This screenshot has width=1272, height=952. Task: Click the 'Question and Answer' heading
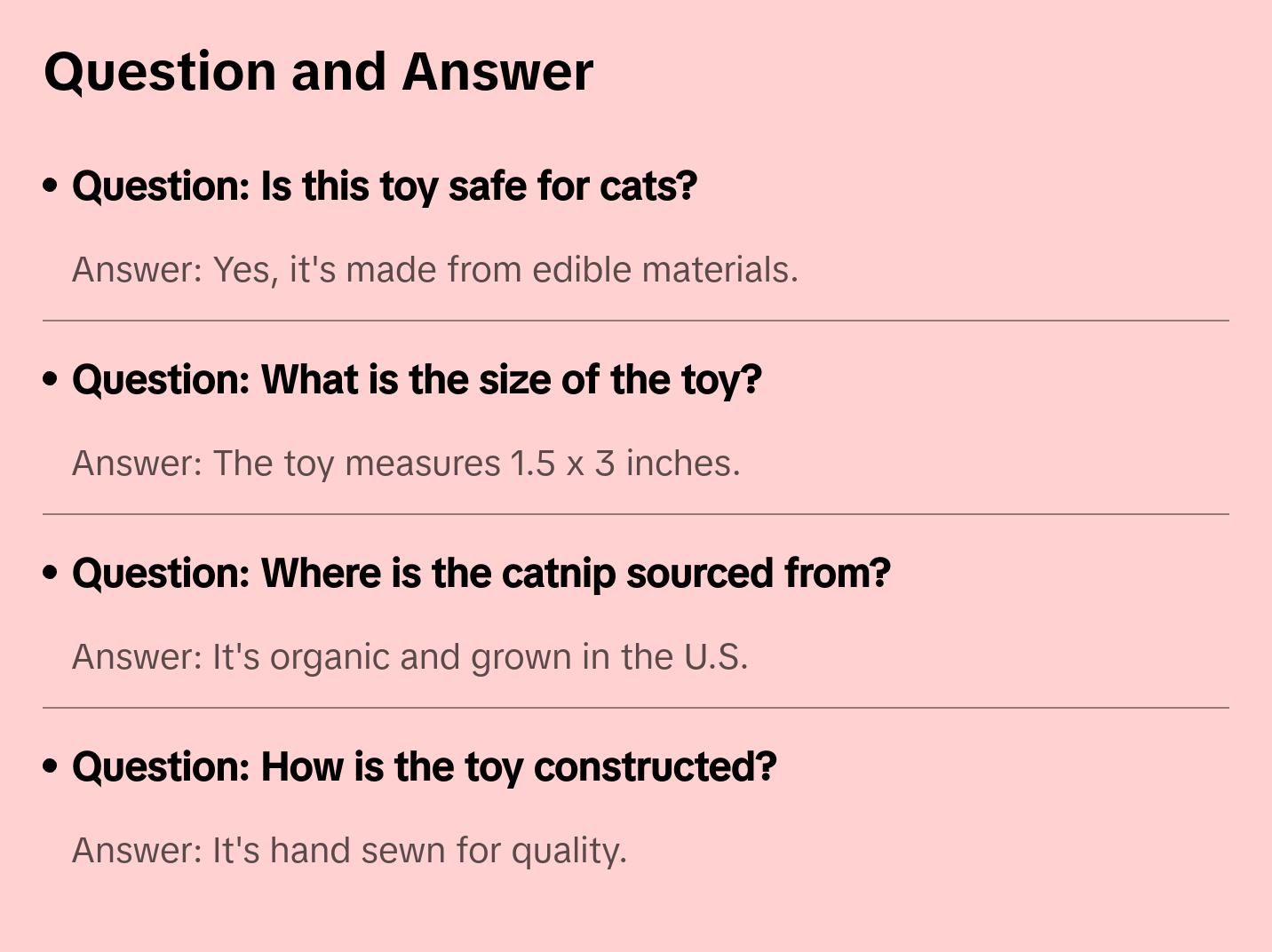coord(318,71)
